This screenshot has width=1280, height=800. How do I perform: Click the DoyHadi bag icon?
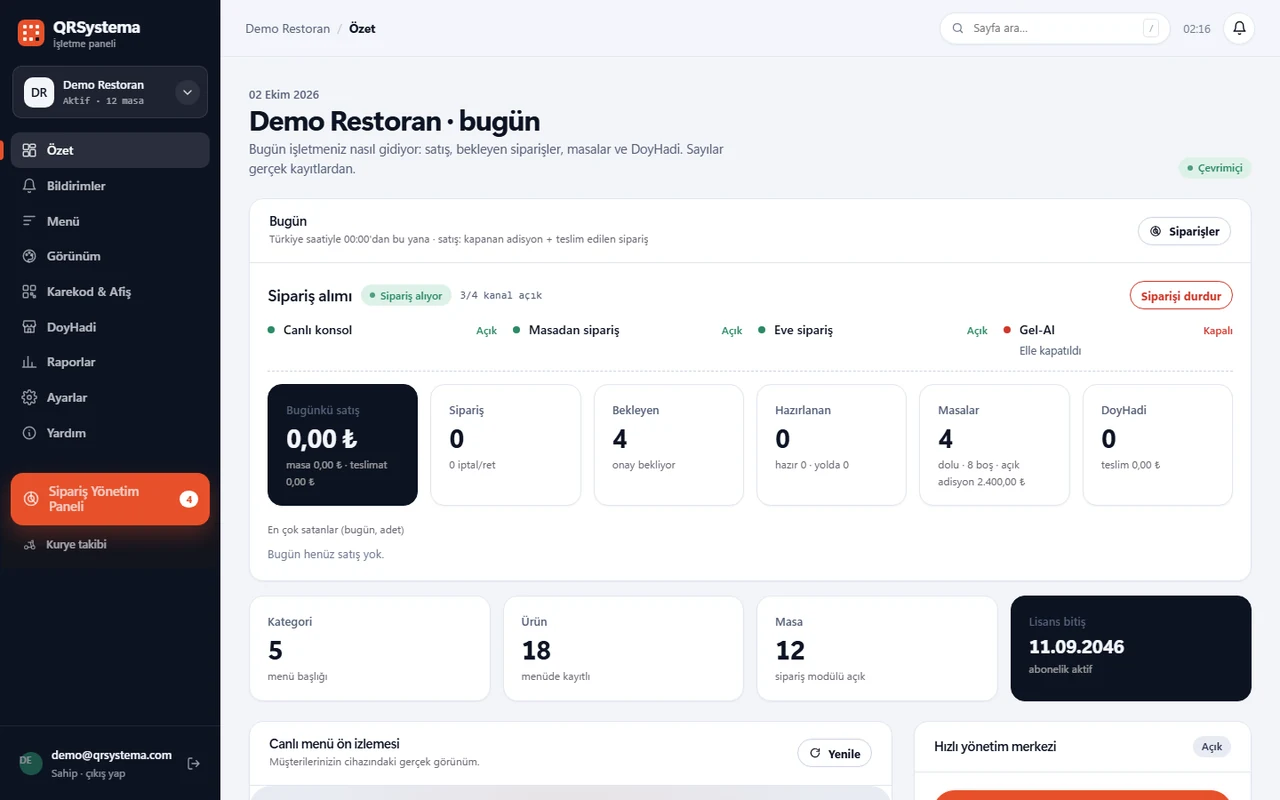tap(29, 327)
